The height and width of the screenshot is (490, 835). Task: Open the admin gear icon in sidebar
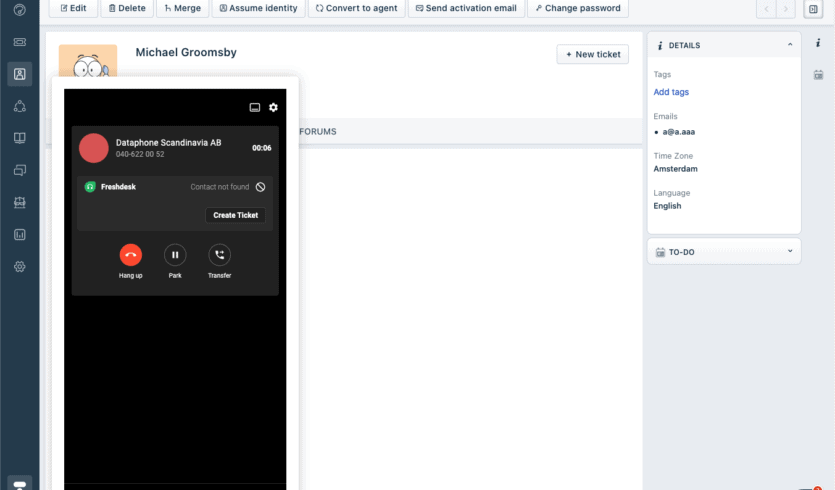click(20, 266)
